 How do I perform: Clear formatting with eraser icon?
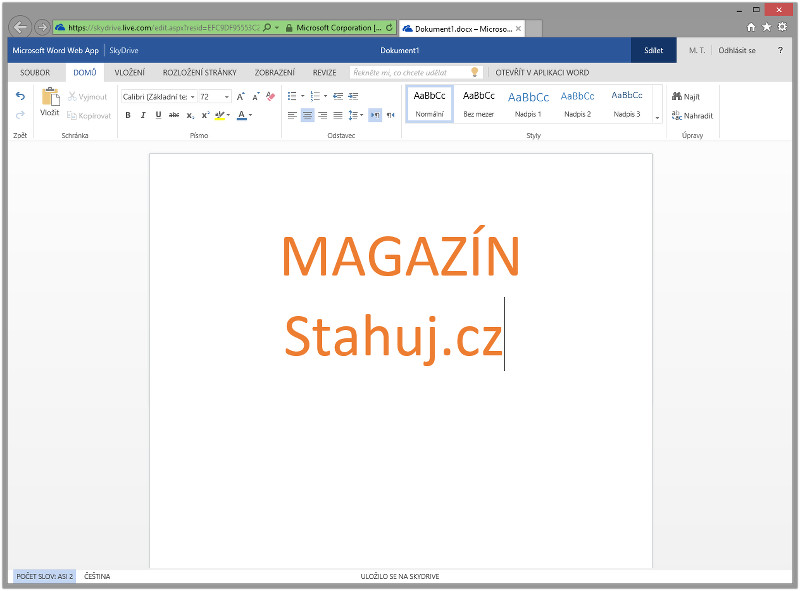[x=270, y=96]
